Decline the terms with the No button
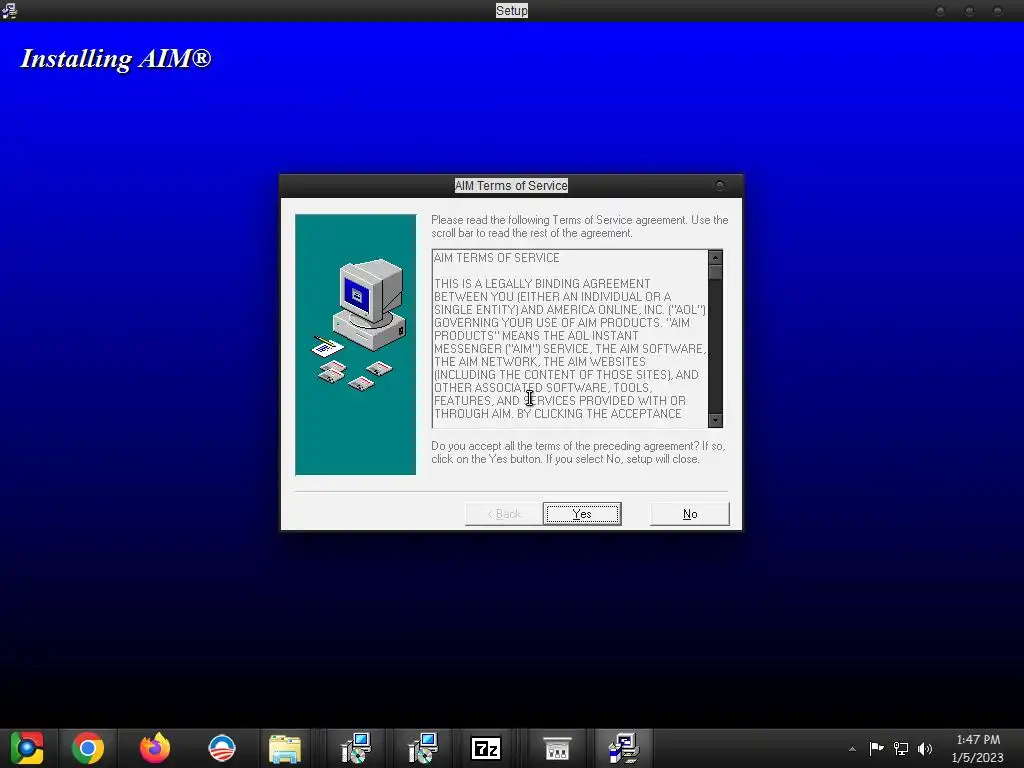This screenshot has height=768, width=1024. [x=690, y=514]
